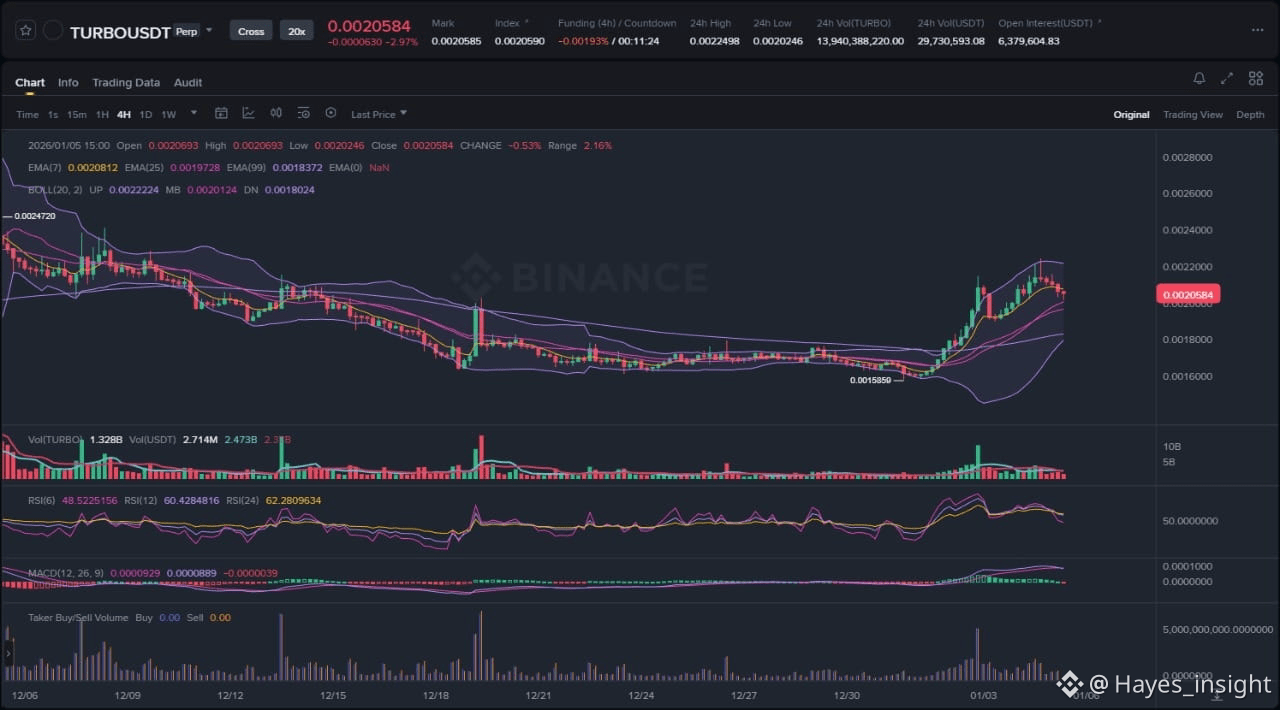Change candlestick chart style icon
The image size is (1280, 710).
pos(276,114)
